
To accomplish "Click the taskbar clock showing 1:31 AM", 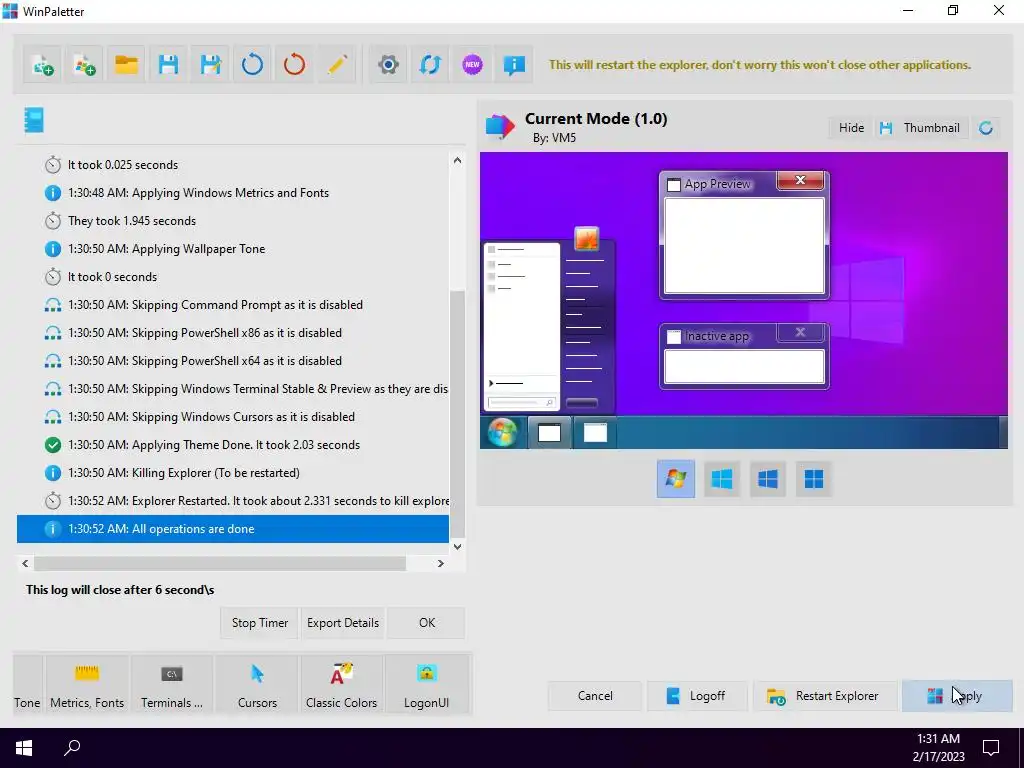I will tap(938, 748).
